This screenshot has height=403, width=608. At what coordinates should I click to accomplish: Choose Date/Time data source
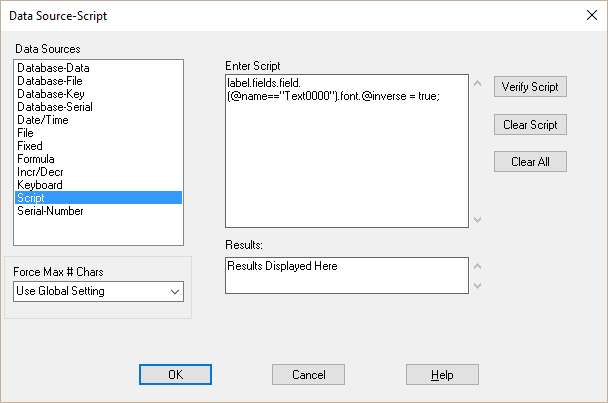pos(98,120)
